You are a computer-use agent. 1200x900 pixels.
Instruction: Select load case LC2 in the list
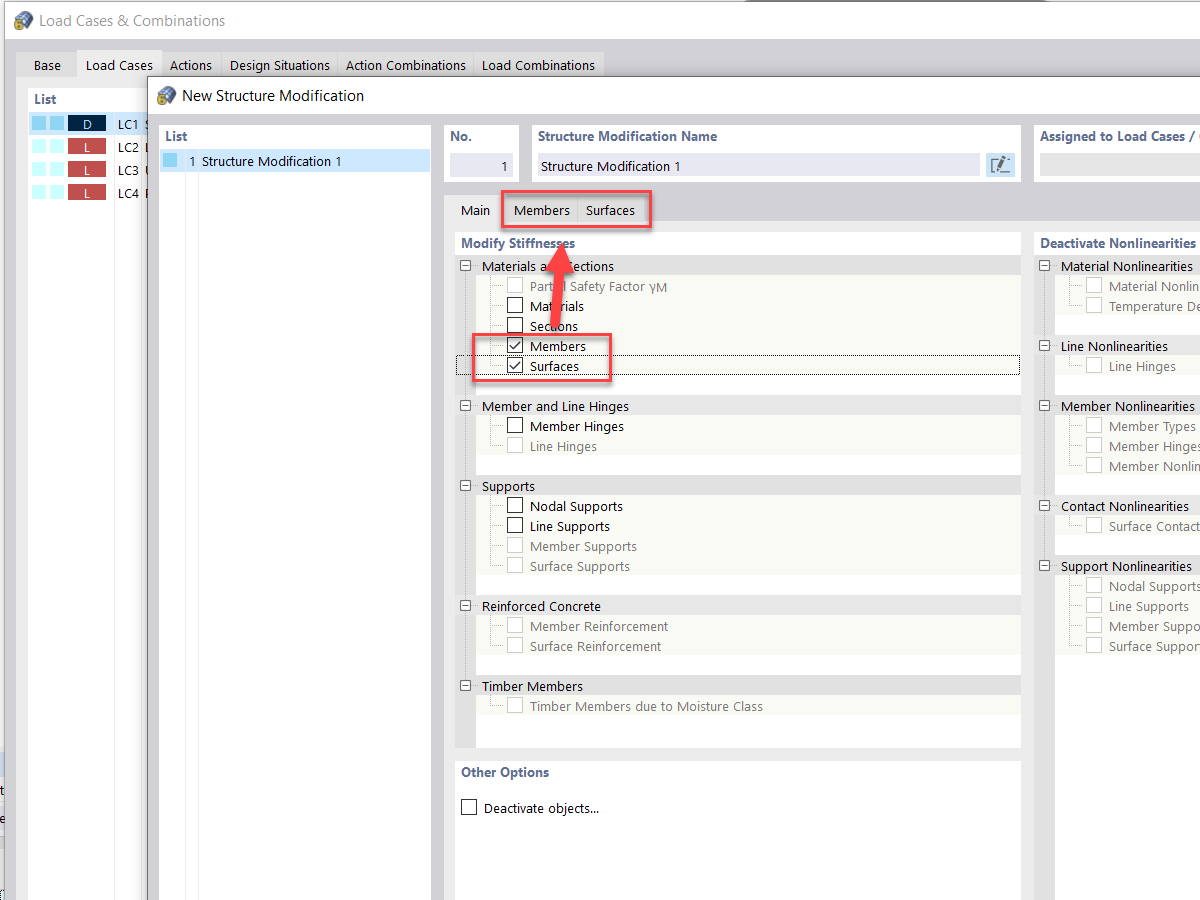pos(88,147)
